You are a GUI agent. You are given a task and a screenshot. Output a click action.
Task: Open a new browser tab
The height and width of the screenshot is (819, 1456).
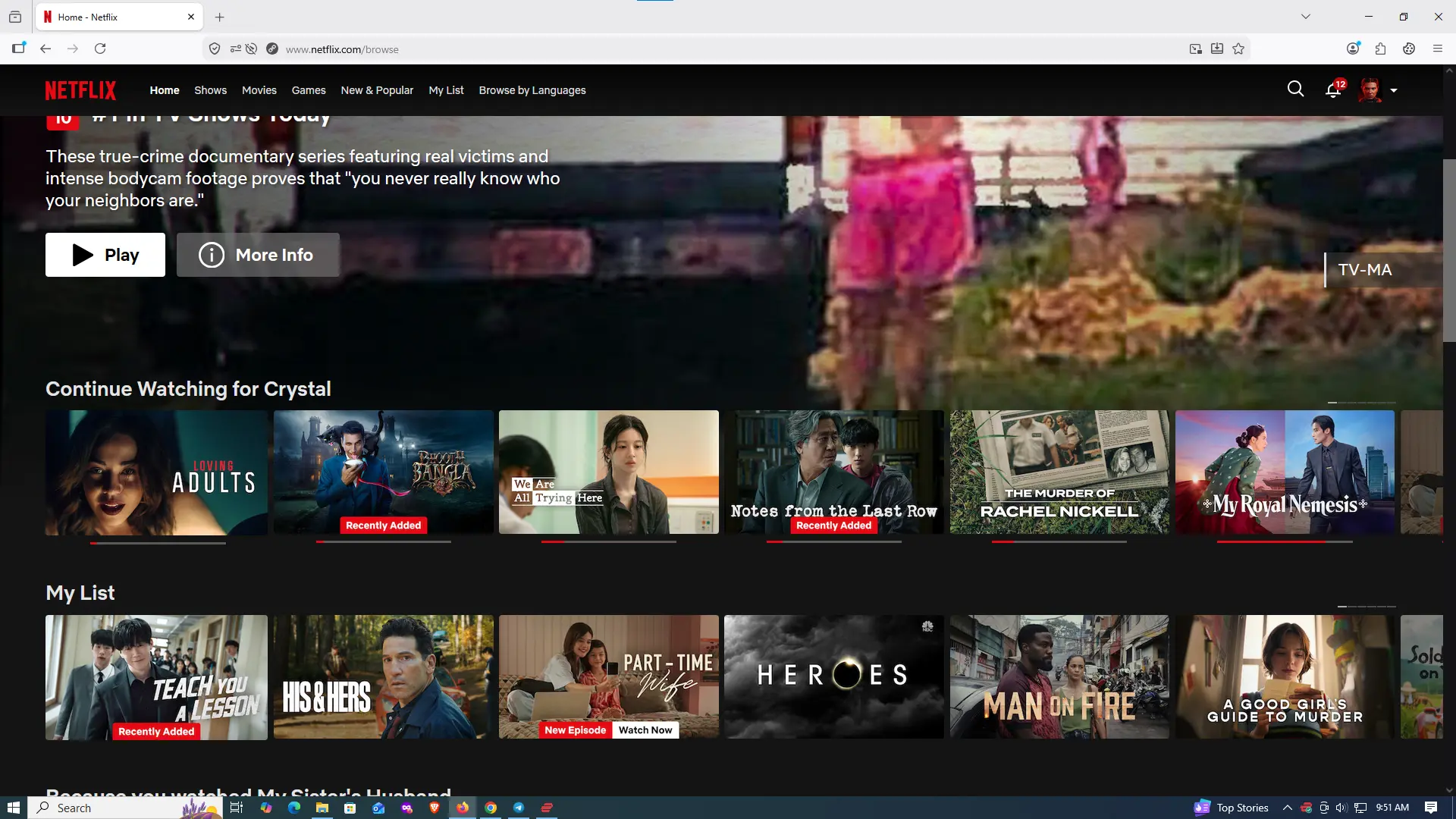click(220, 17)
